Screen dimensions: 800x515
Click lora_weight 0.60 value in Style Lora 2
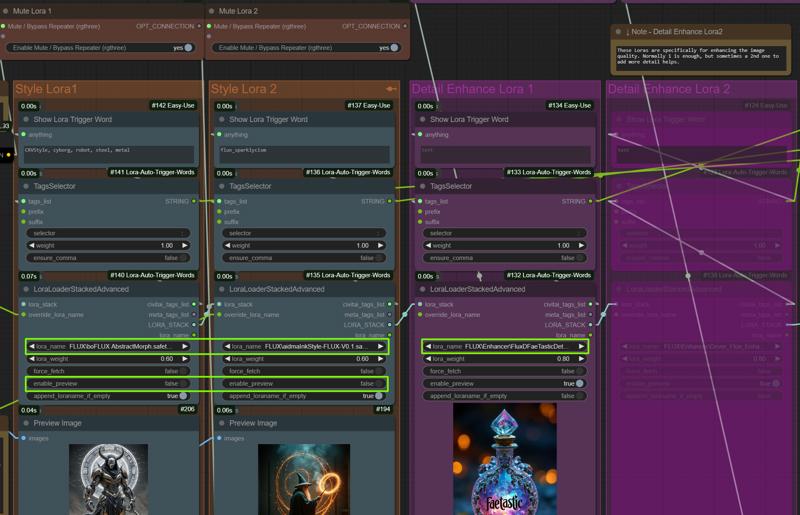[362, 359]
